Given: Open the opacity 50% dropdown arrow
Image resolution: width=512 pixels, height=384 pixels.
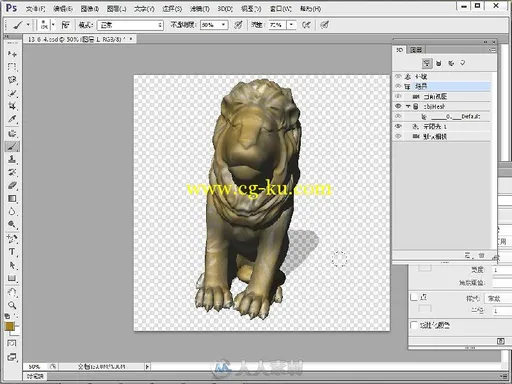Looking at the screenshot, I should [x=224, y=25].
